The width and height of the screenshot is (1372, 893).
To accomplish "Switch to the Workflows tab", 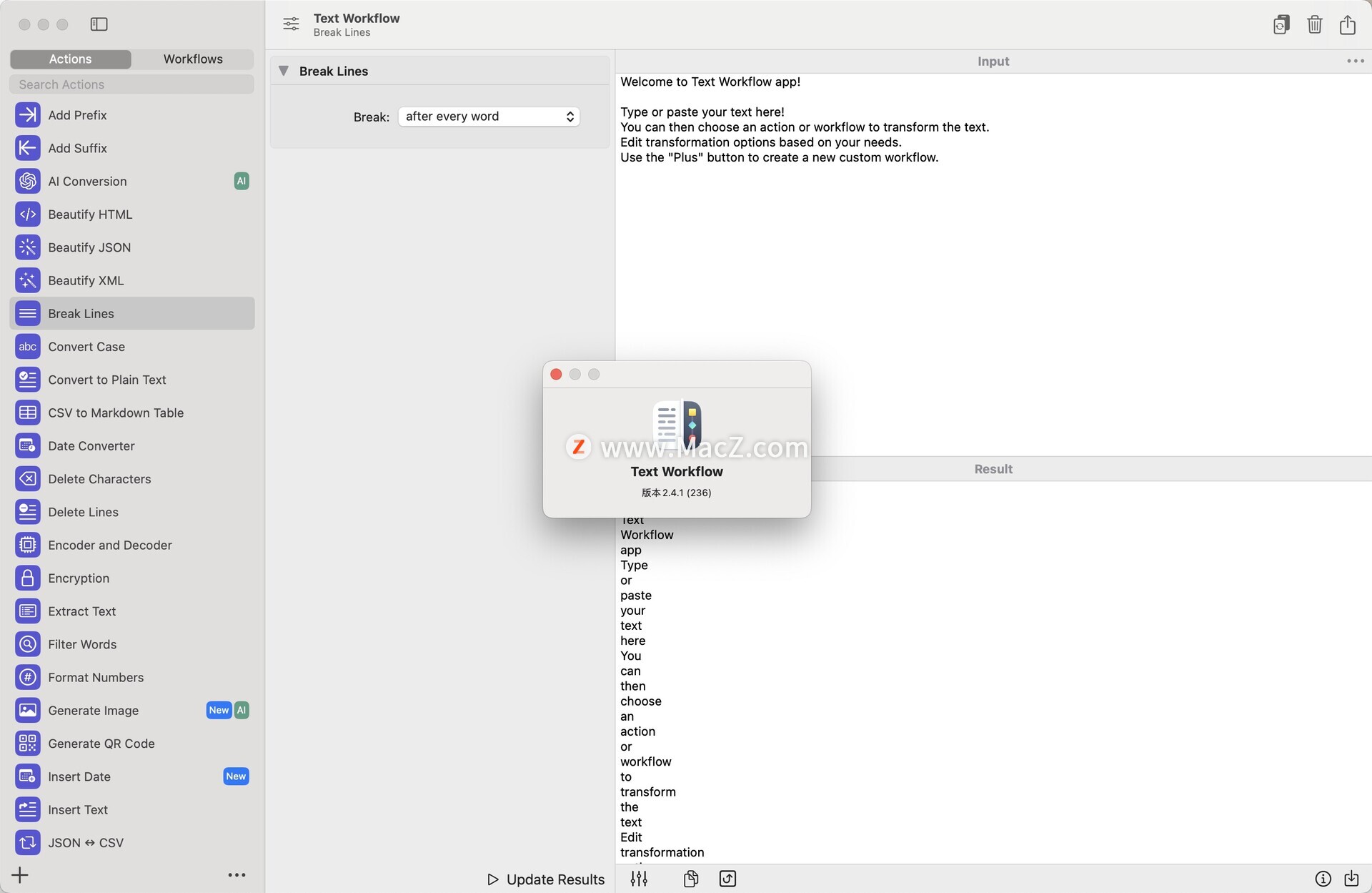I will (193, 59).
